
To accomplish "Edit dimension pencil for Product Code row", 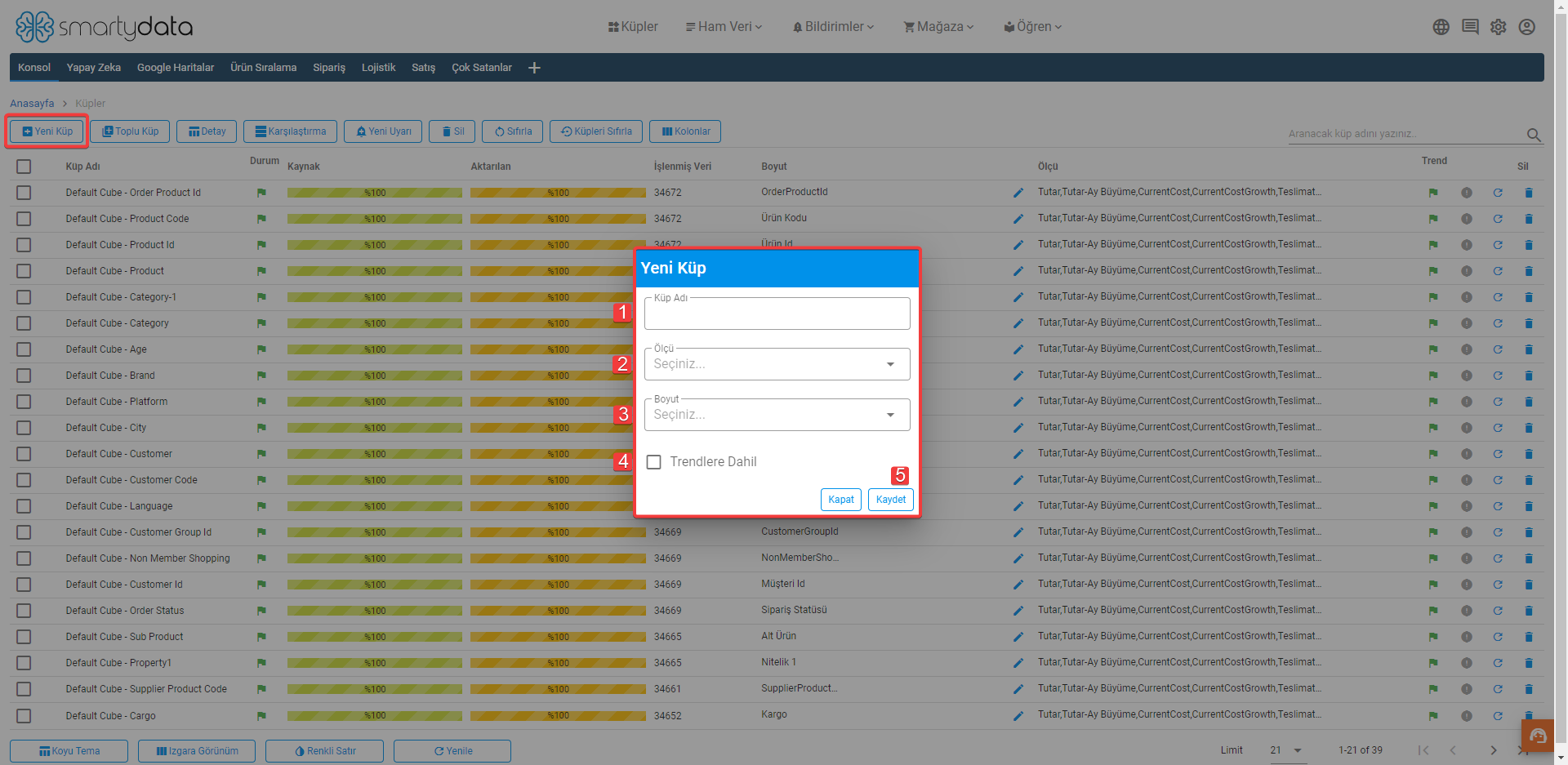I will pyautogui.click(x=1018, y=219).
